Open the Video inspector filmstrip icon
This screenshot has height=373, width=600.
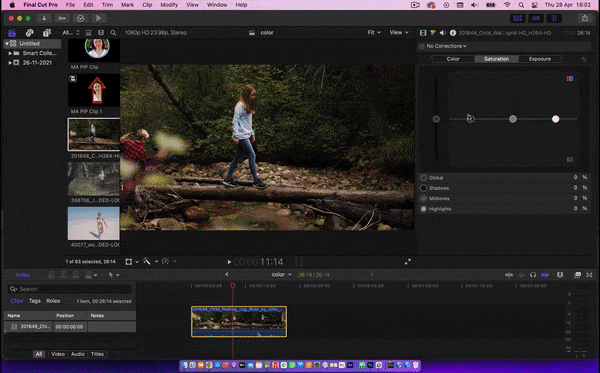423,33
